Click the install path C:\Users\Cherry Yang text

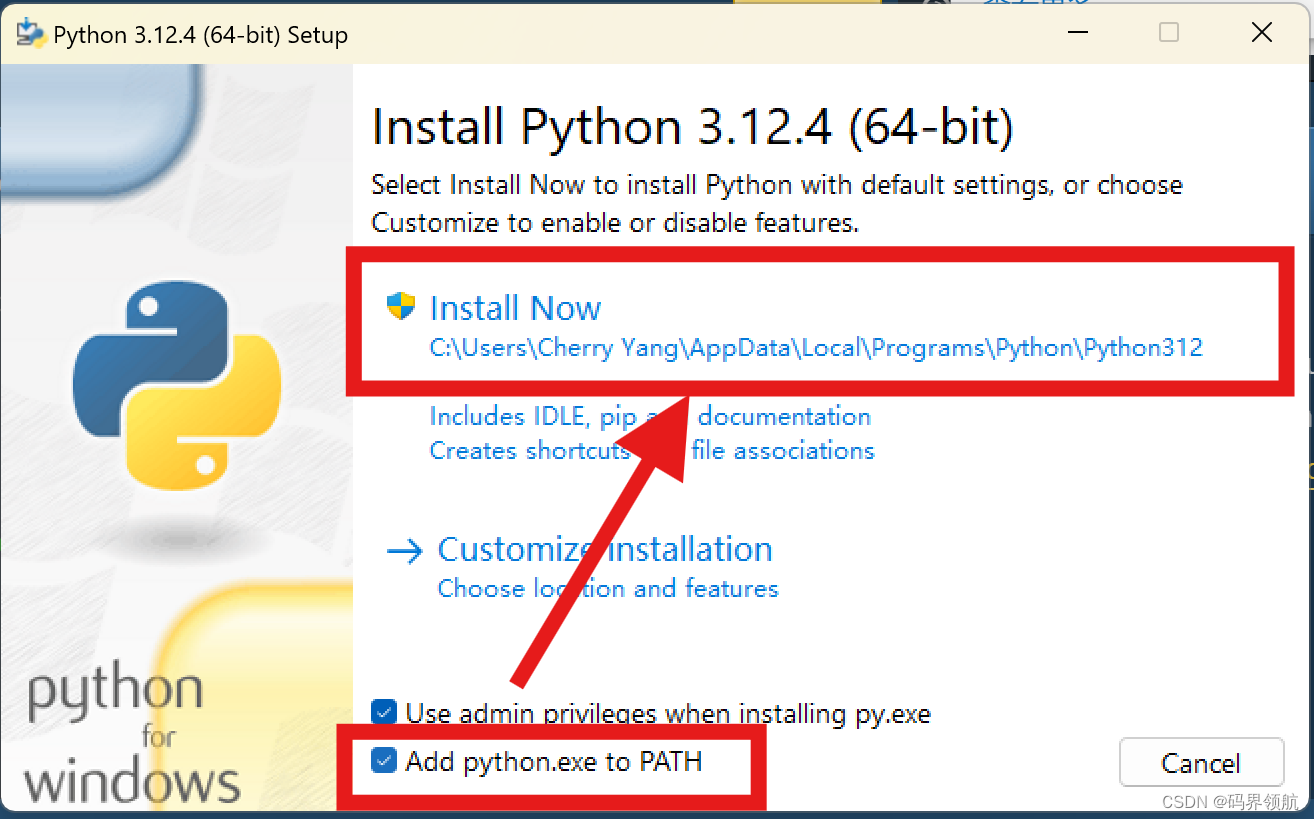[816, 348]
